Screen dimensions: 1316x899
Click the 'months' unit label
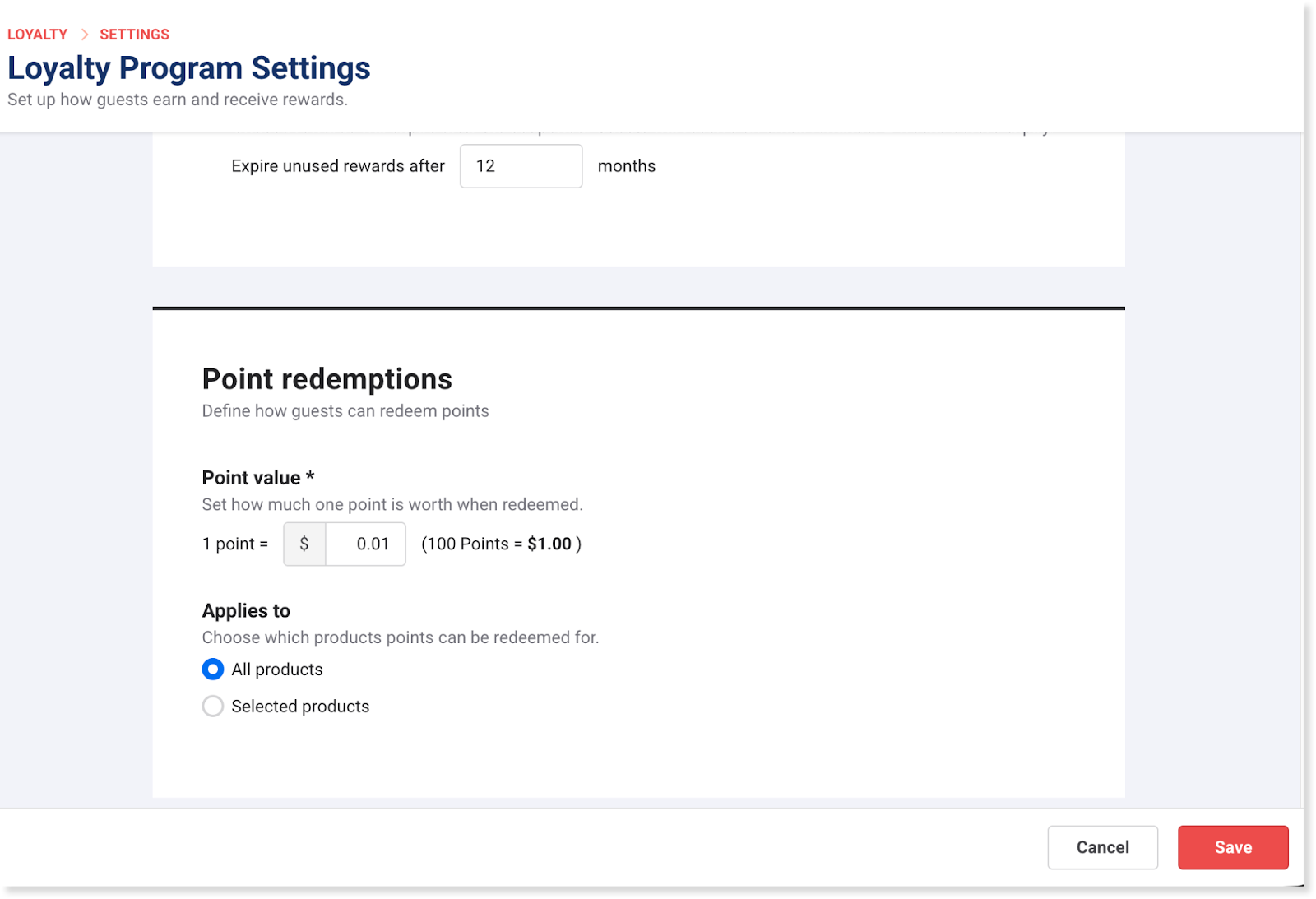tap(626, 166)
